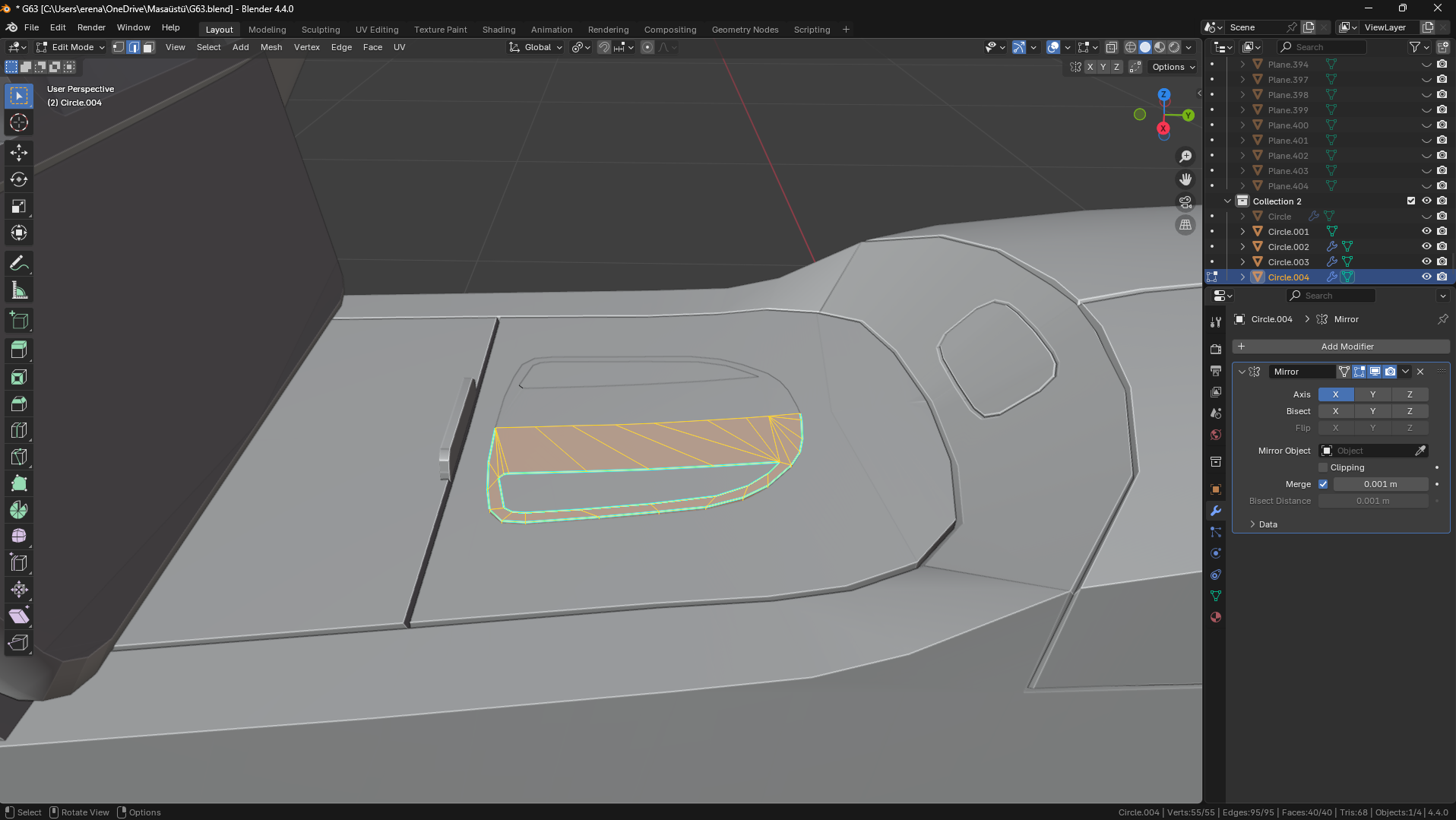Viewport: 1456px width, 820px height.
Task: Select the Shrink/Fatten tool
Action: [19, 590]
